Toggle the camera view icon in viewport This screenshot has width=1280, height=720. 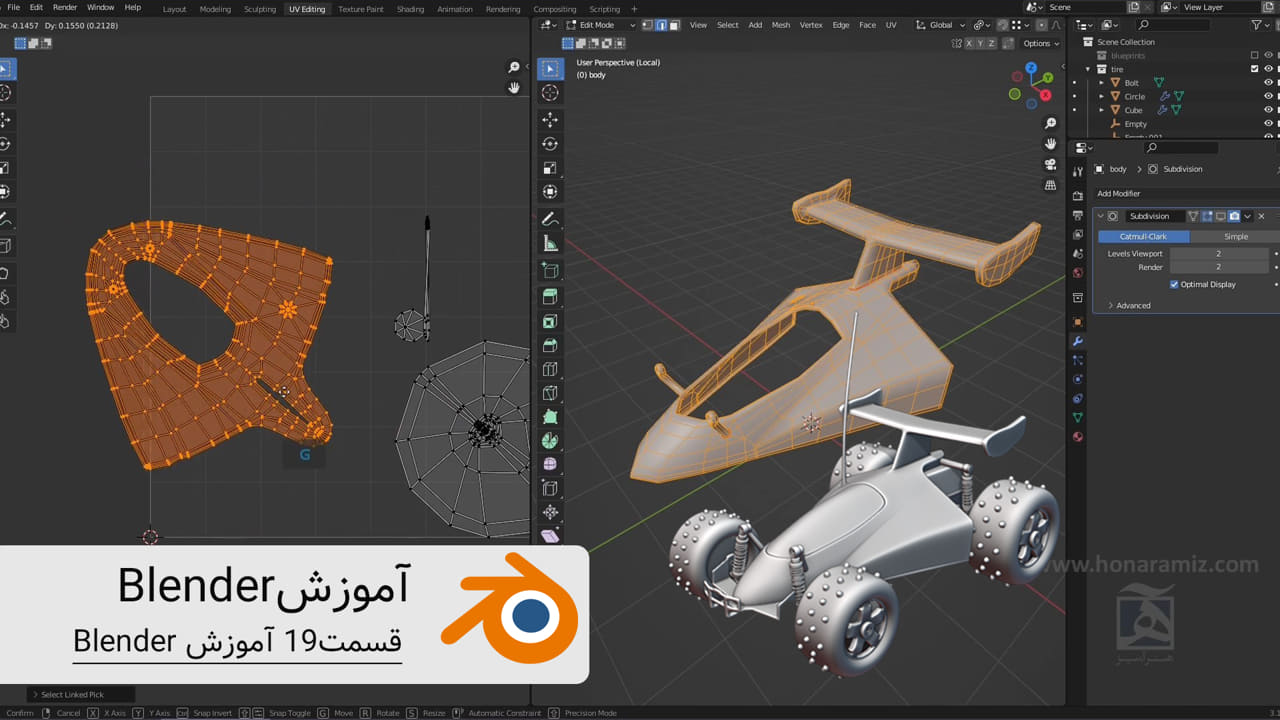pos(1051,164)
